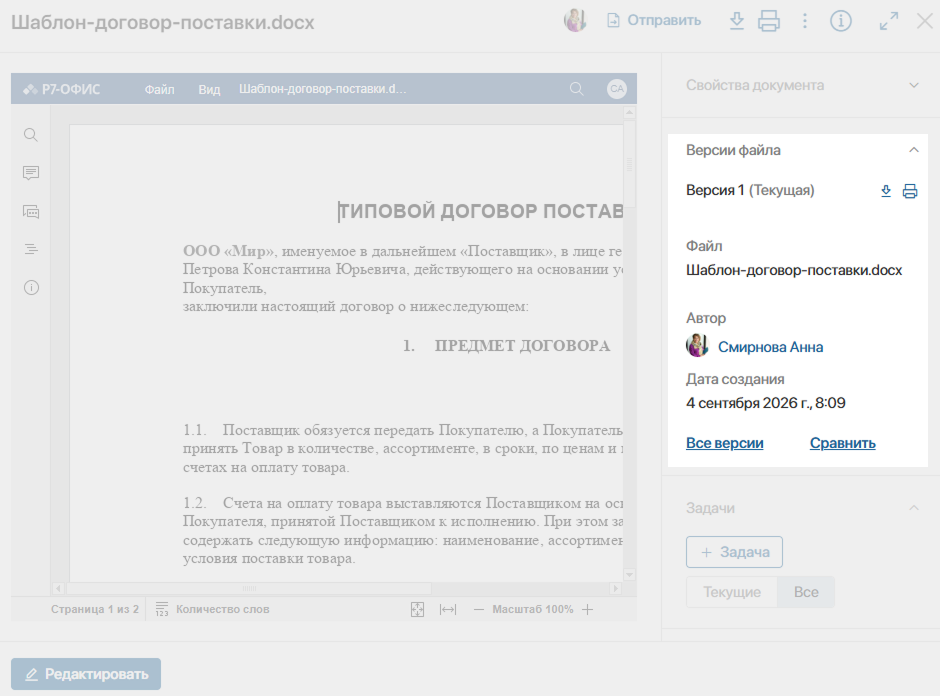Click the Масштаб 100% zoom label

[532, 609]
